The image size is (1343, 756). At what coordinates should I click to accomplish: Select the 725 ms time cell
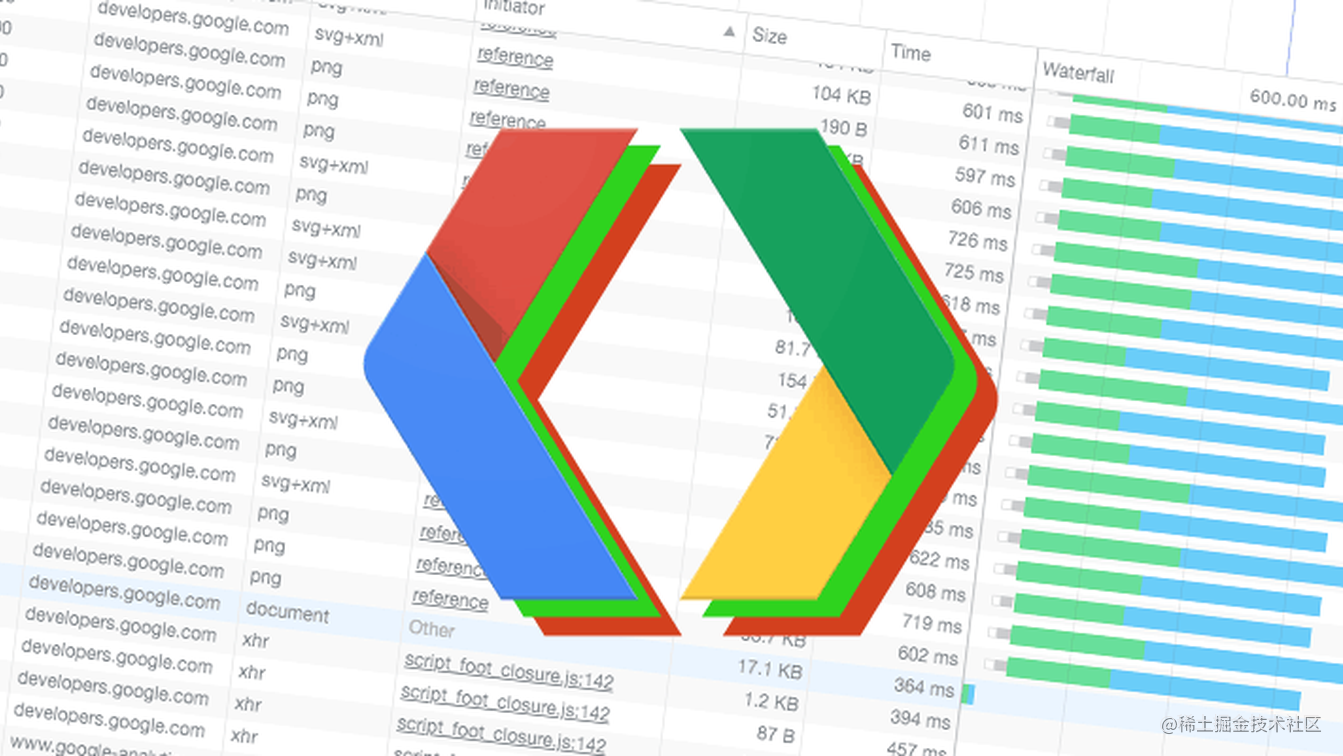point(972,272)
